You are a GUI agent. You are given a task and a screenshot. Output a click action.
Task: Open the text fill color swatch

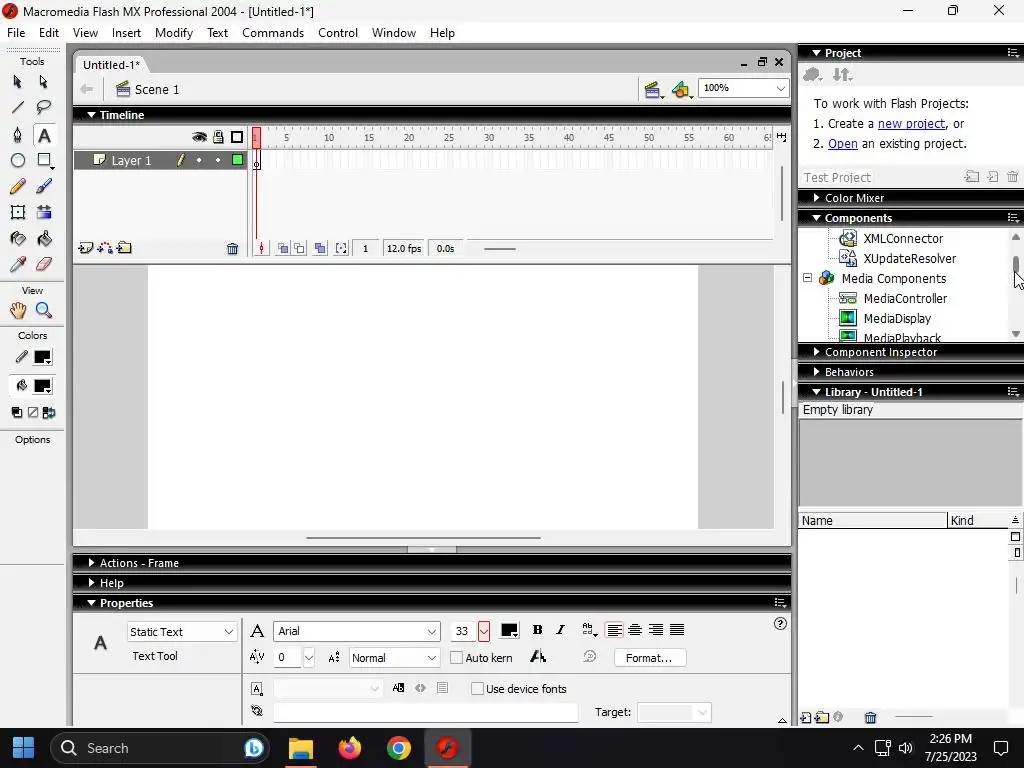(509, 630)
